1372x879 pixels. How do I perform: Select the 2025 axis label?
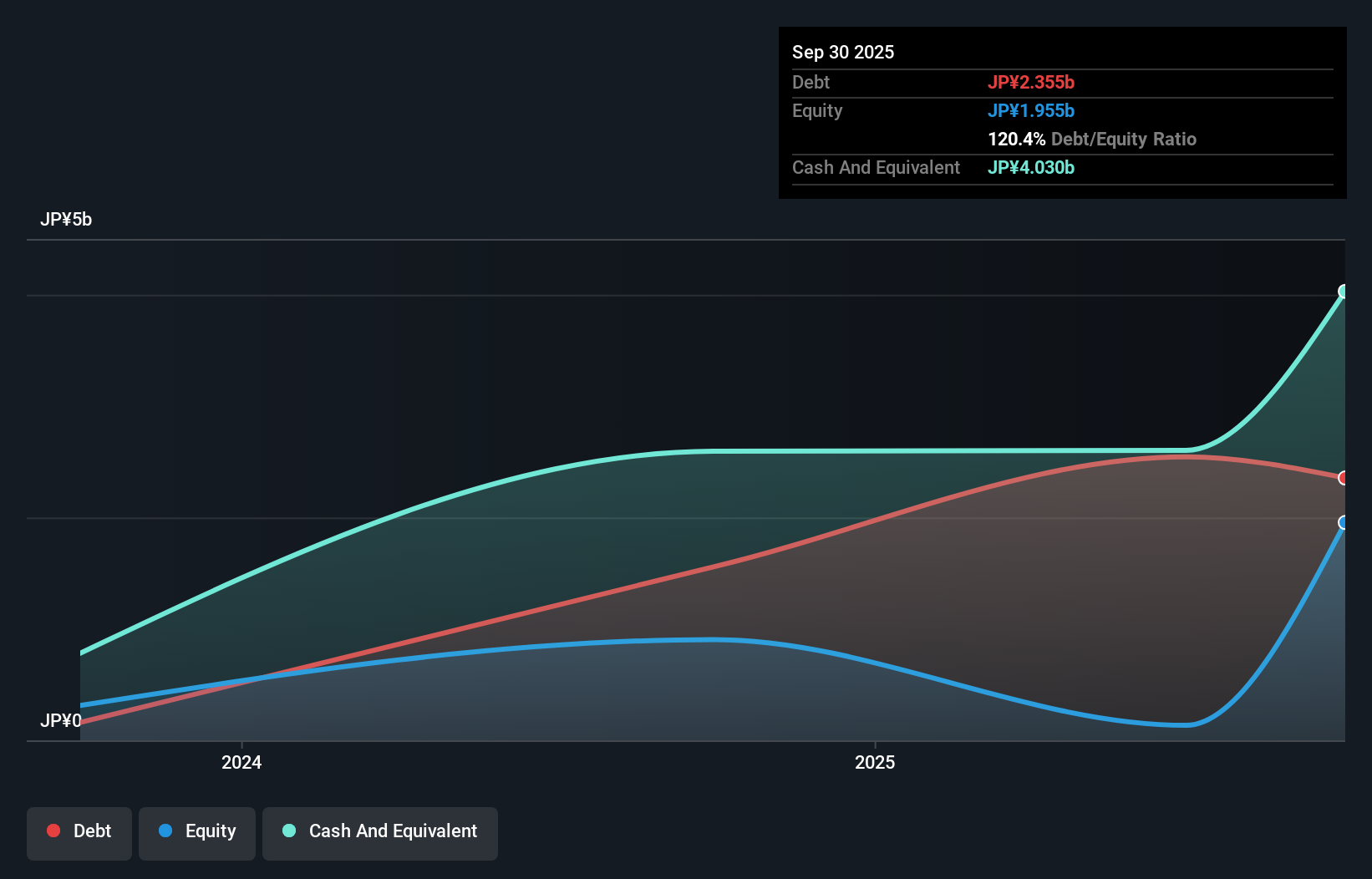[x=874, y=761]
